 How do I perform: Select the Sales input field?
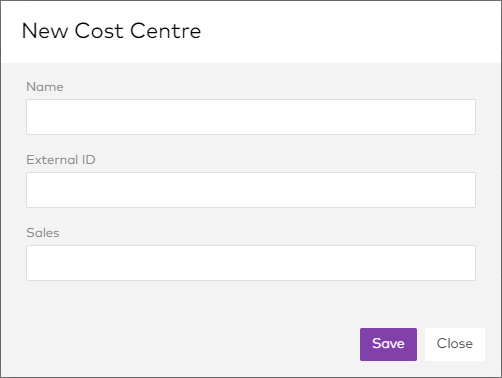click(251, 263)
